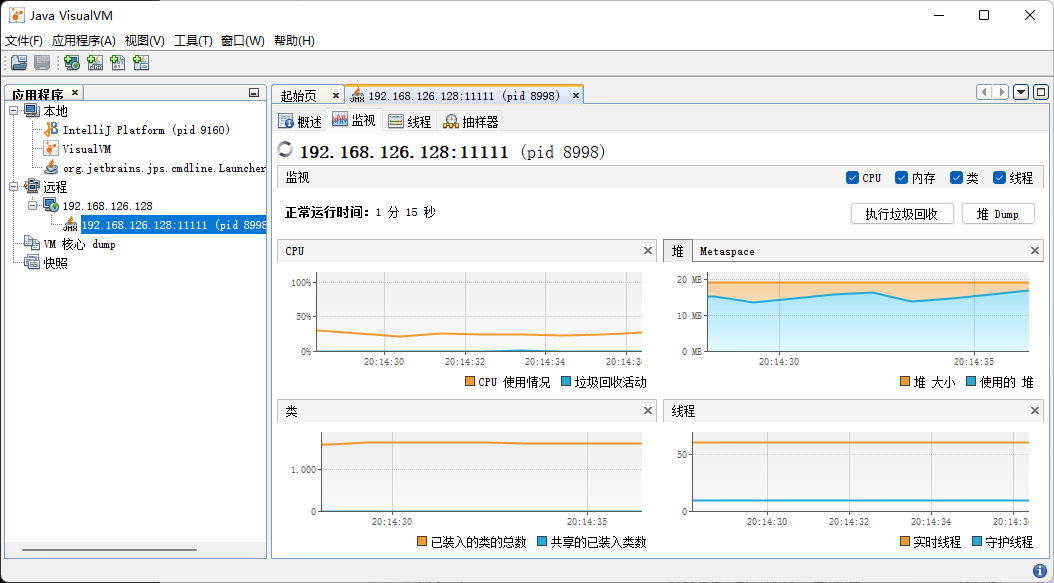The image size is (1054, 583).
Task: Select IntelliJ Platform (pid 9160) in tree
Action: click(146, 130)
